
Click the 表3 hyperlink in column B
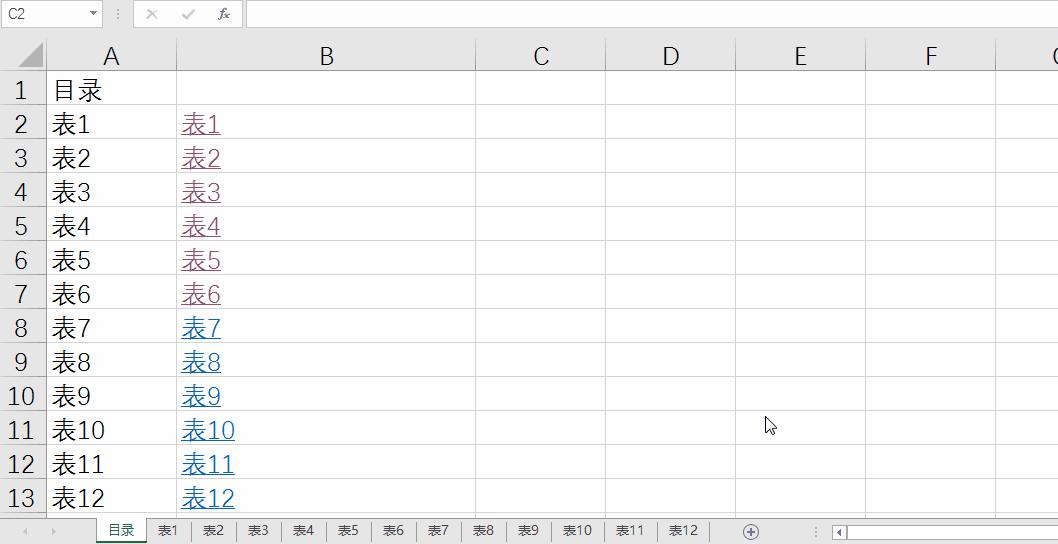201,192
